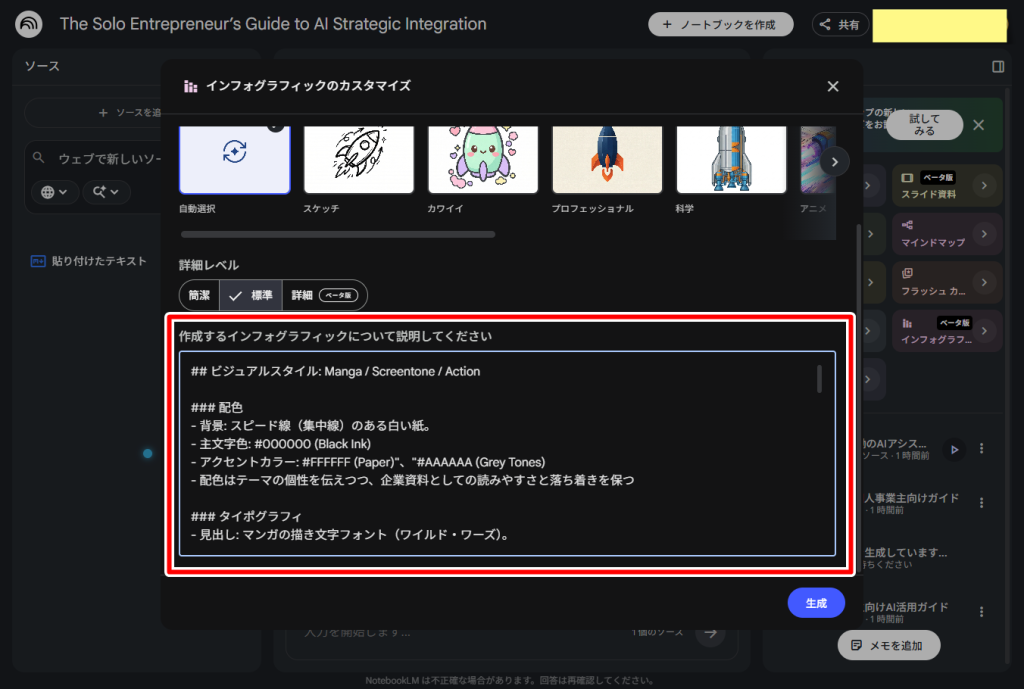Click the web source search field
The height and width of the screenshot is (689, 1024).
coord(109,159)
